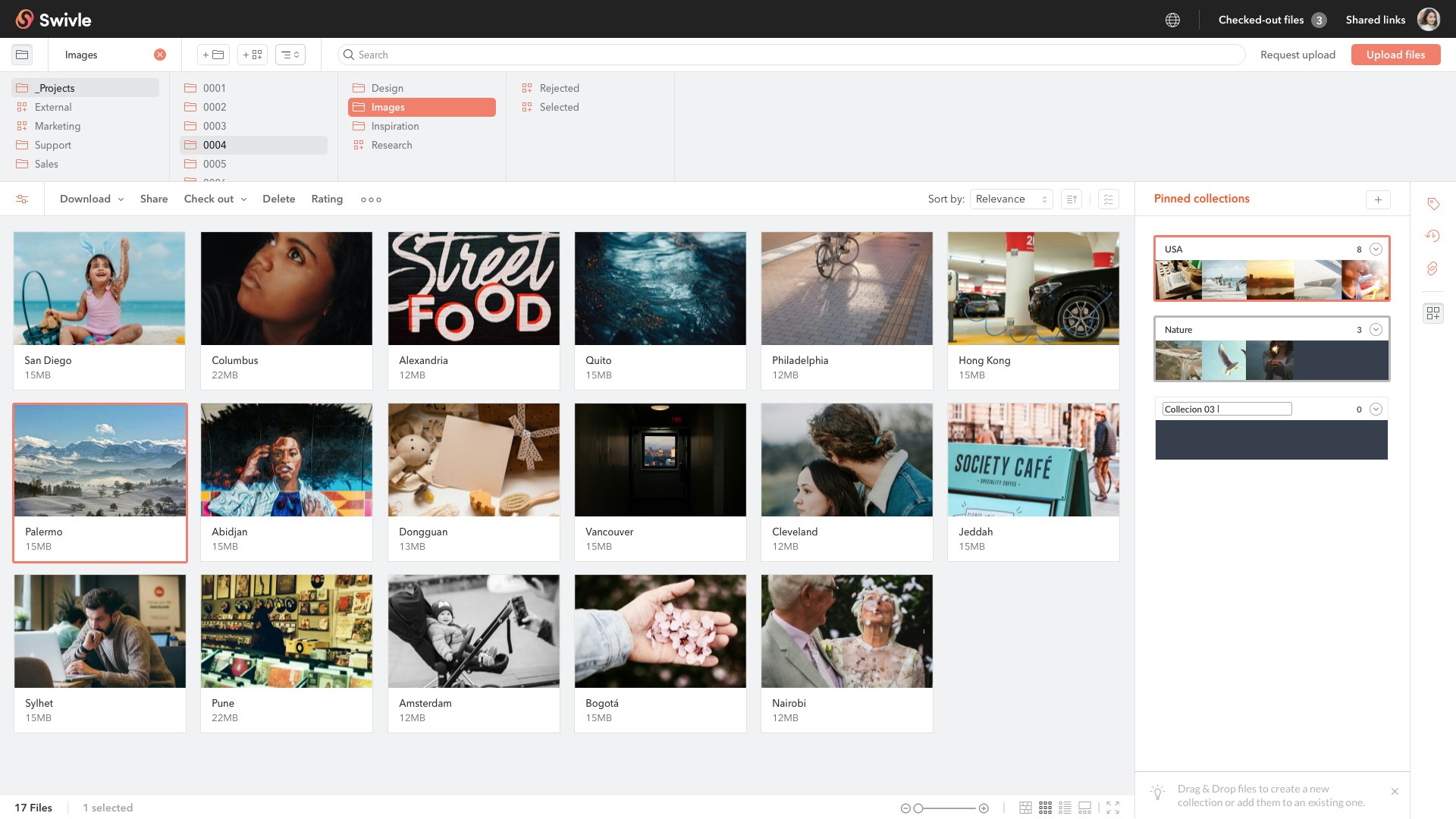Open the Check out dropdown
Screen dimensions: 1456x819
(215, 199)
